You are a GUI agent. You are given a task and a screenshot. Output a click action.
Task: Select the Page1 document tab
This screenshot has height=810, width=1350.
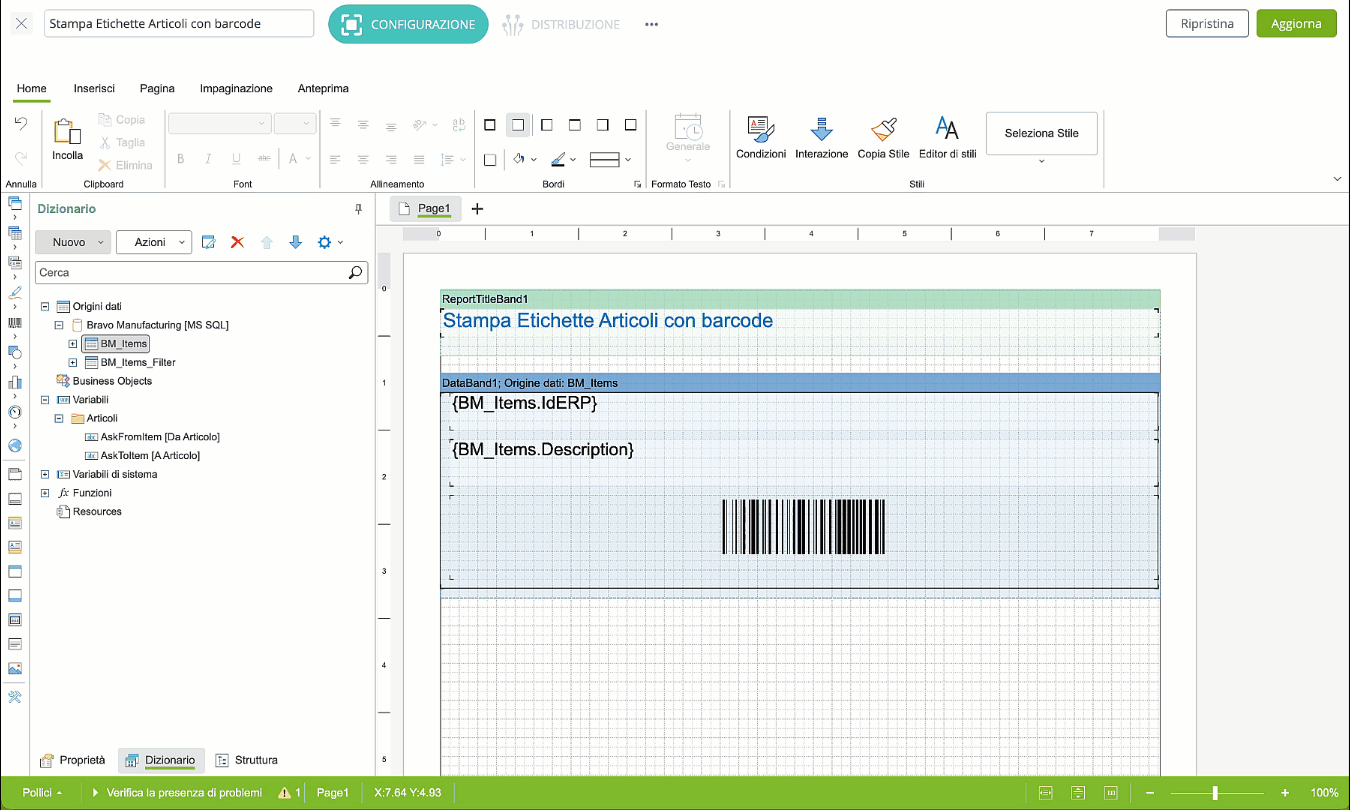tap(425, 209)
